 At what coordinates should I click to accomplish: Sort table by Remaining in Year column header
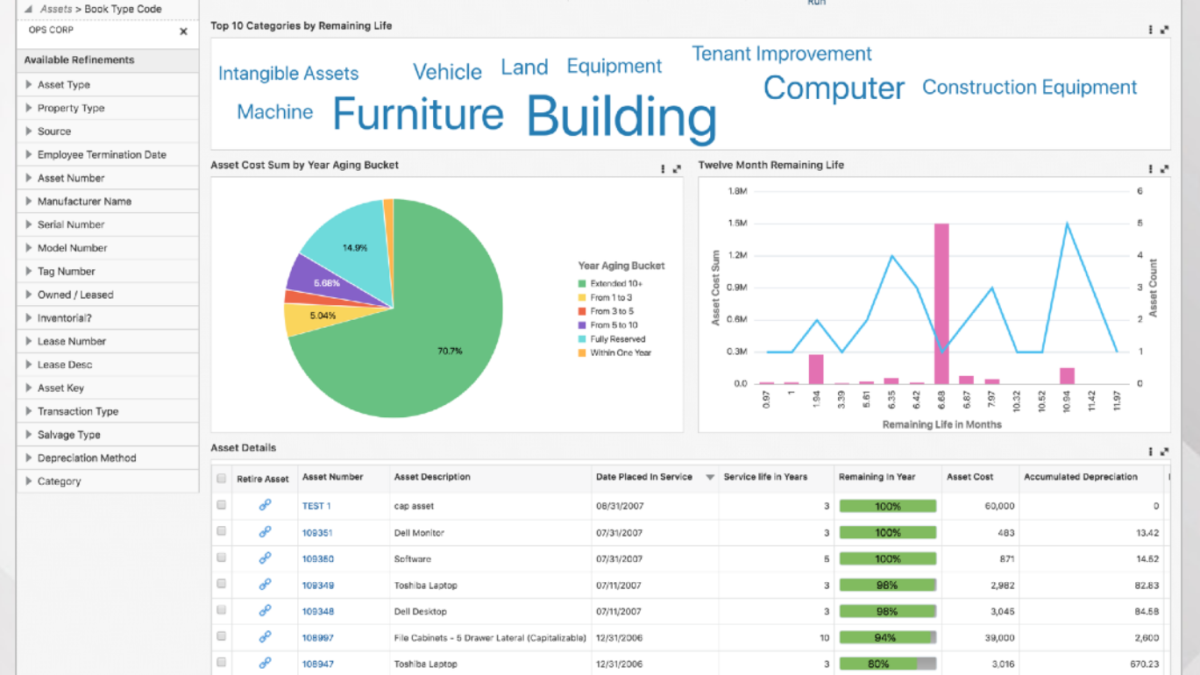876,478
